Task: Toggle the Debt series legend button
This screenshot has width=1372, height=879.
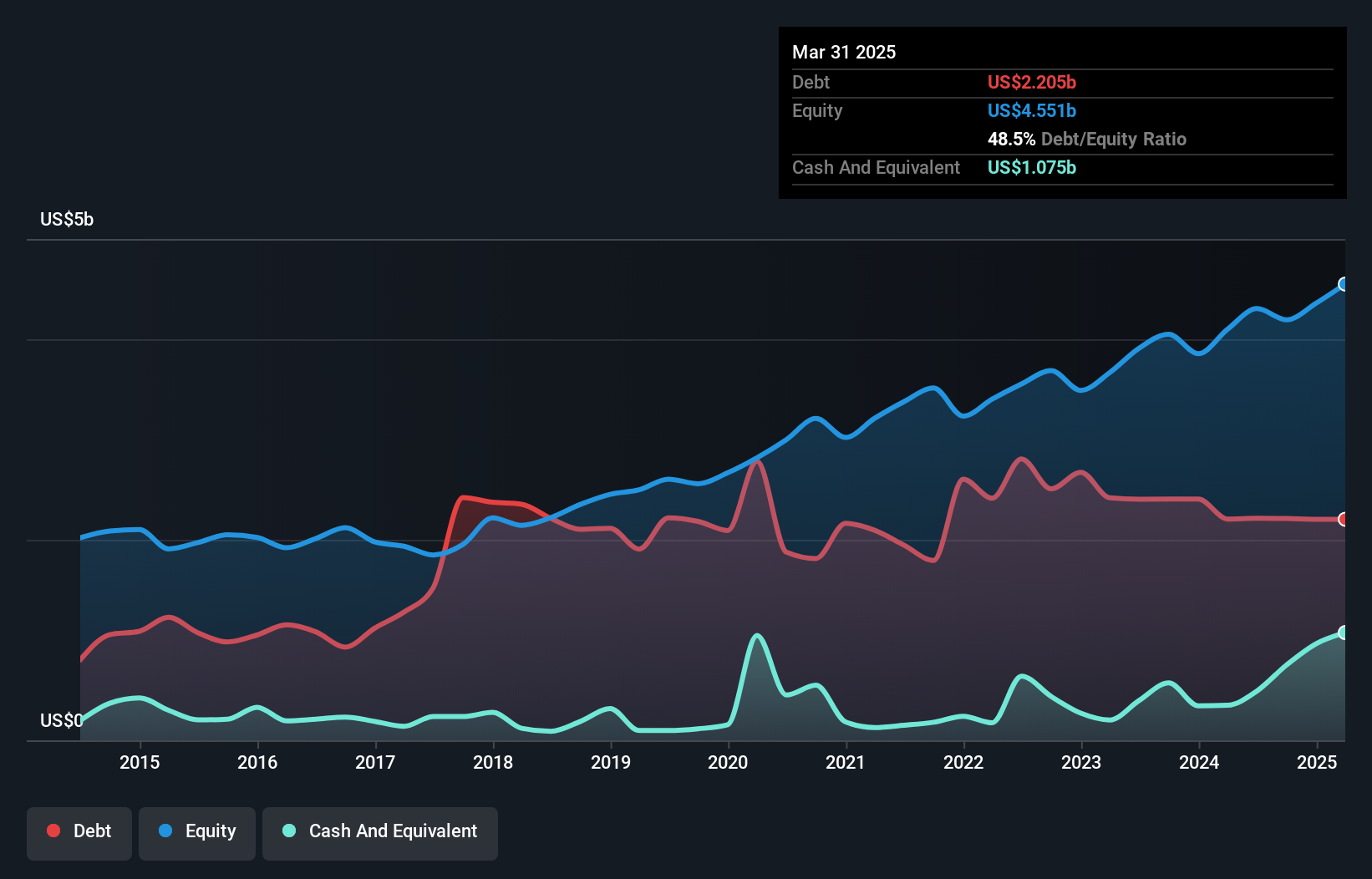Action: [x=79, y=833]
